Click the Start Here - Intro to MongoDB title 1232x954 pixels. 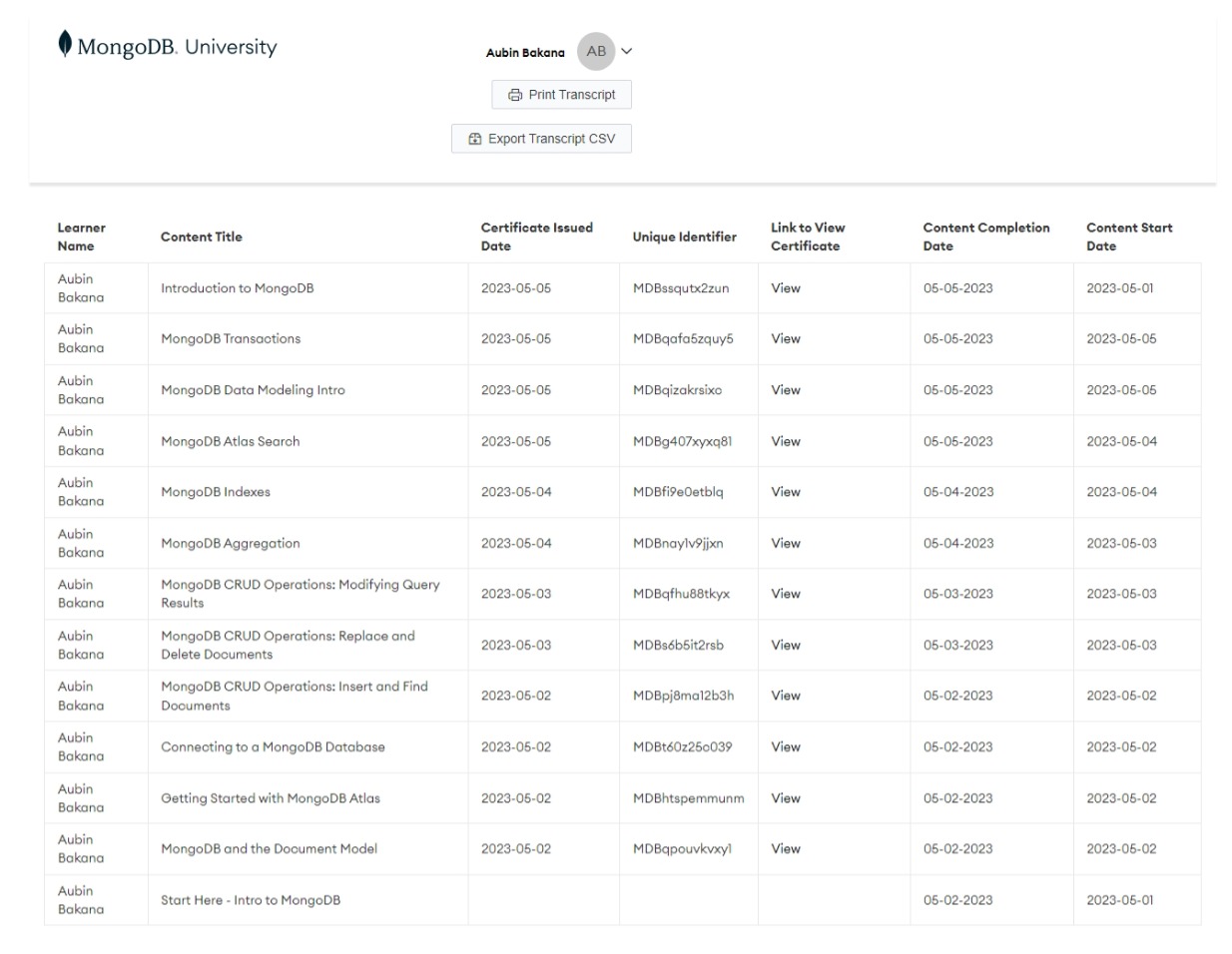251,900
